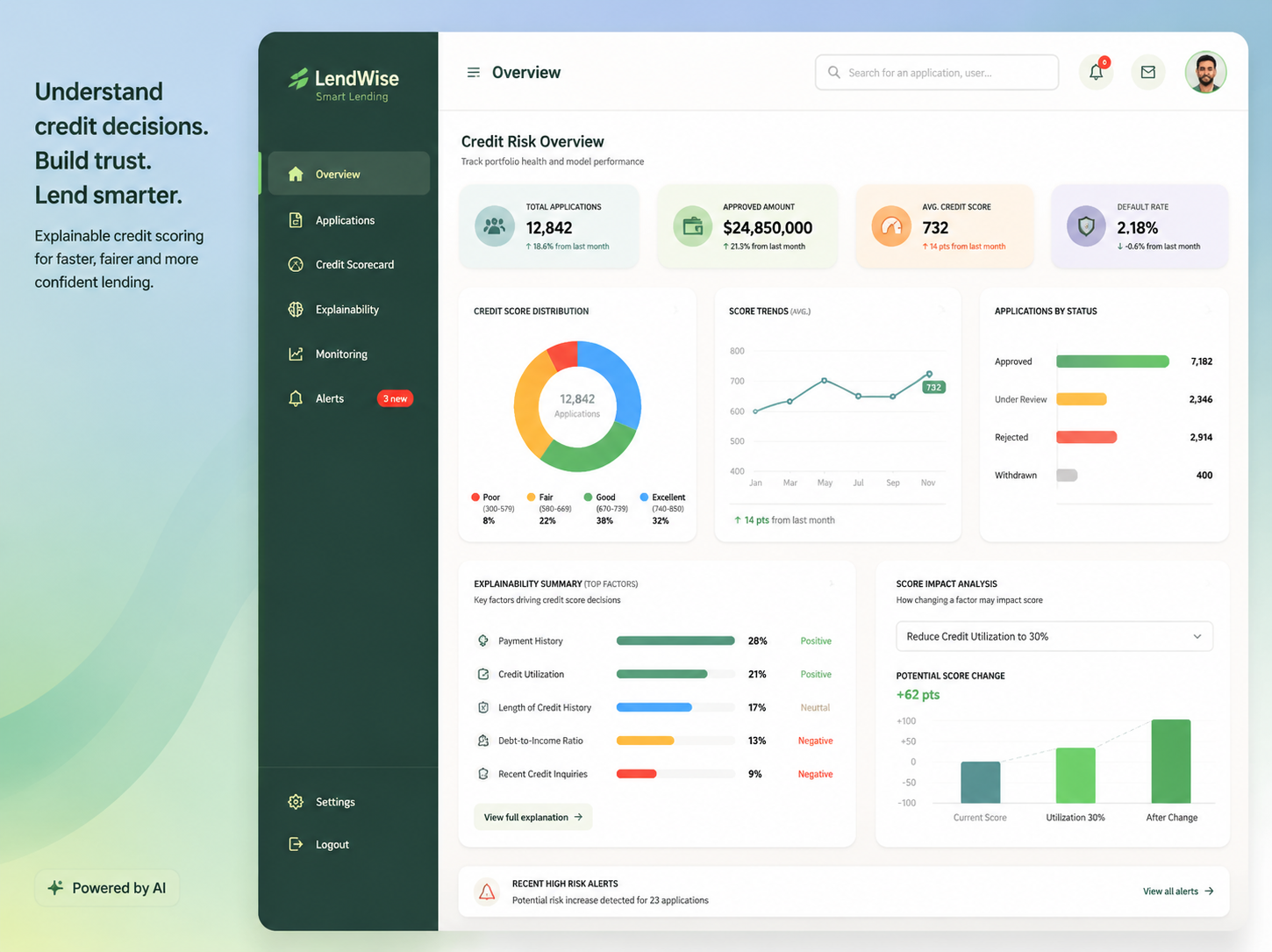Viewport: 1272px width, 952px height.
Task: Click the high risk alert warning triangle icon
Action: [487, 892]
